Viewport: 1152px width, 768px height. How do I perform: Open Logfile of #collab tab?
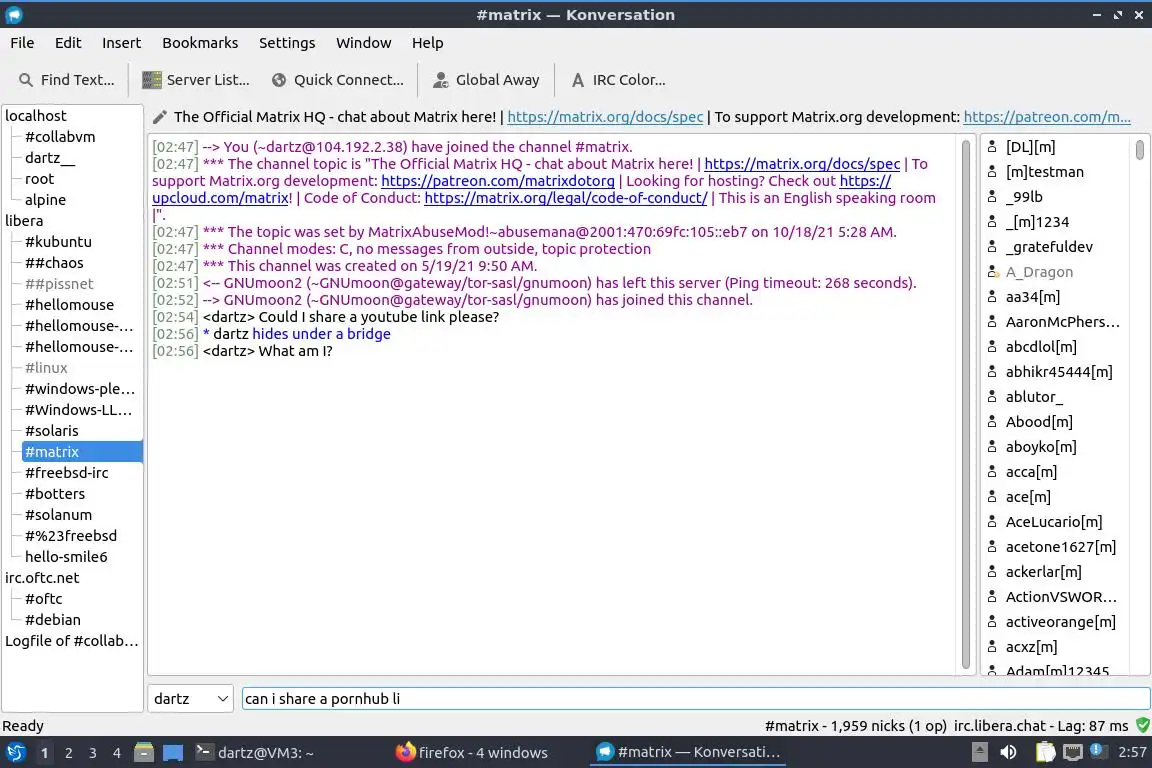71,641
